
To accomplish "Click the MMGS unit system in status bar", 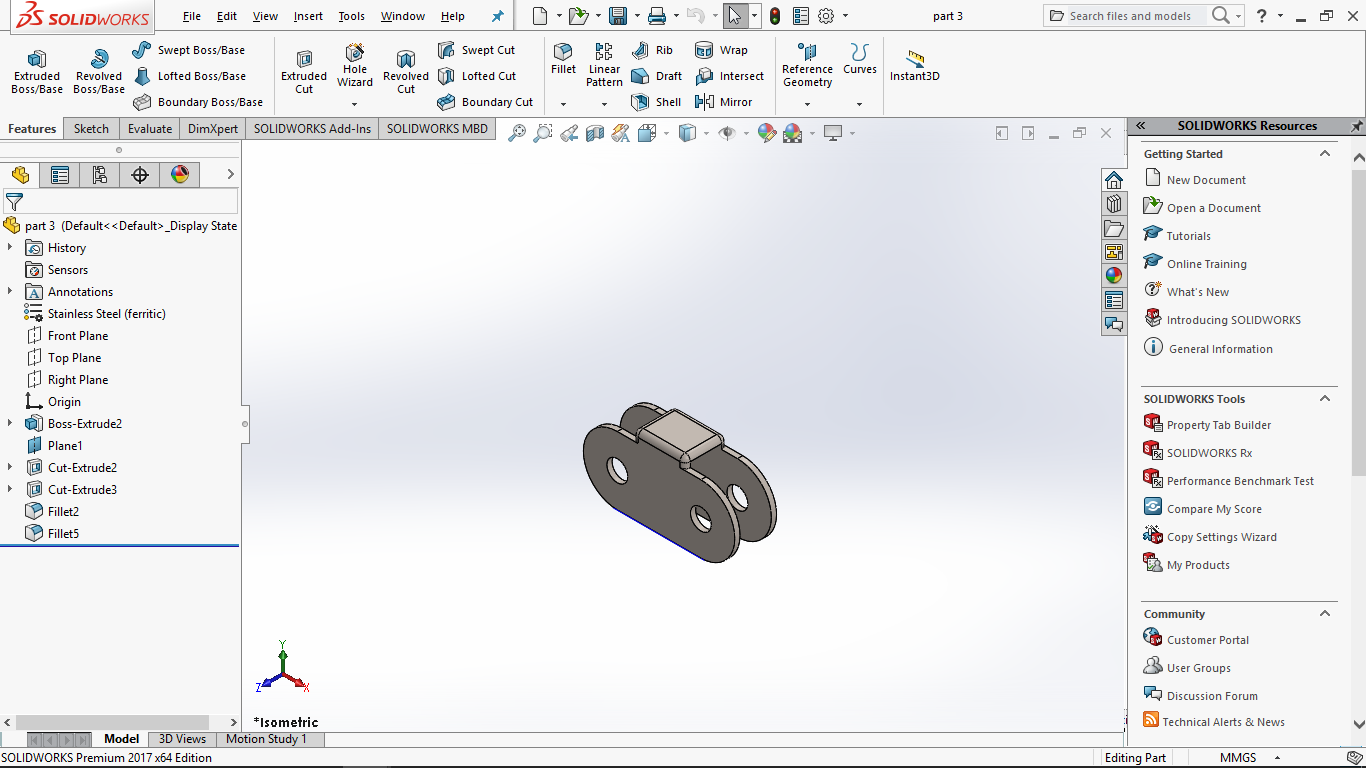I will (1237, 758).
